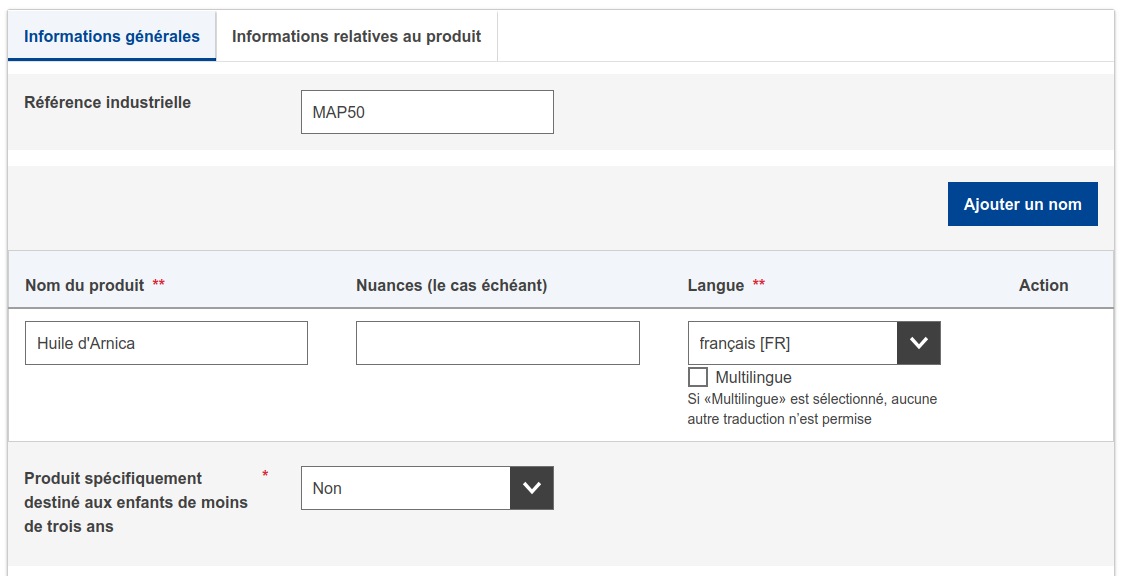The width and height of the screenshot is (1121, 576).
Task: Switch to the Informations générales tab
Action: (112, 37)
